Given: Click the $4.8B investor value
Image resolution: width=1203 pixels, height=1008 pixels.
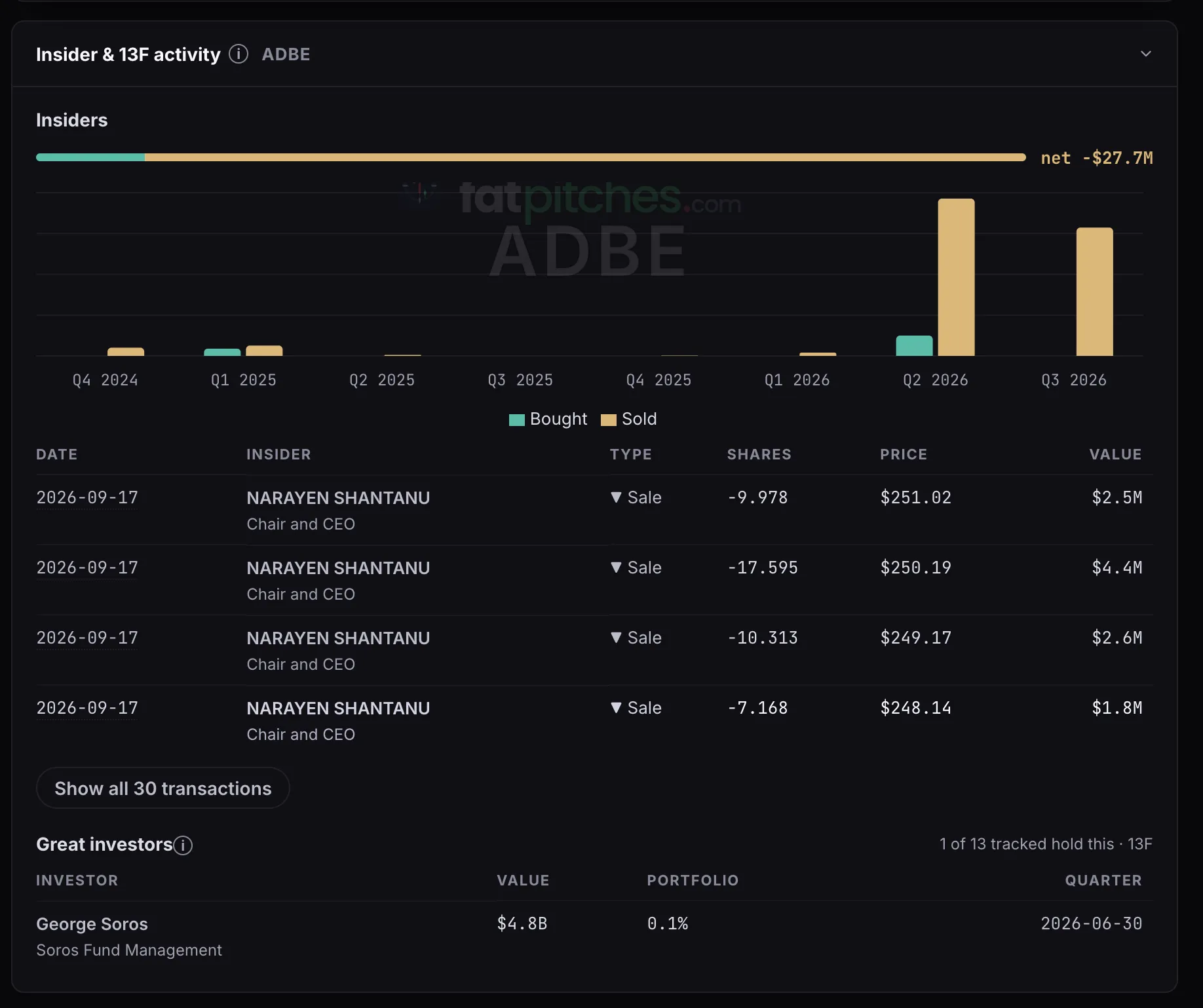Looking at the screenshot, I should pyautogui.click(x=522, y=923).
